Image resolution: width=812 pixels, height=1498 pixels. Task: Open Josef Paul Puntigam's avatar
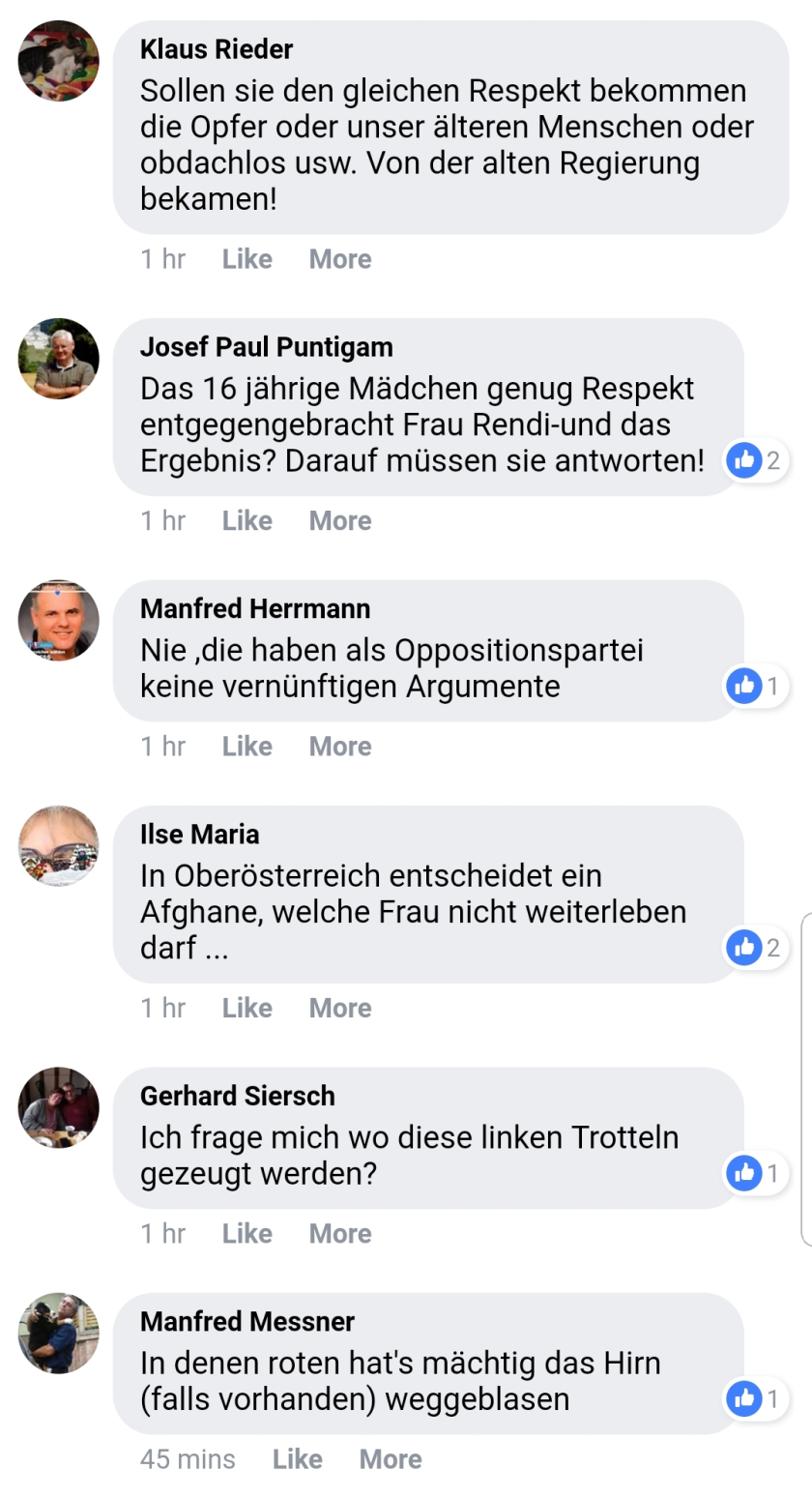coord(59,359)
